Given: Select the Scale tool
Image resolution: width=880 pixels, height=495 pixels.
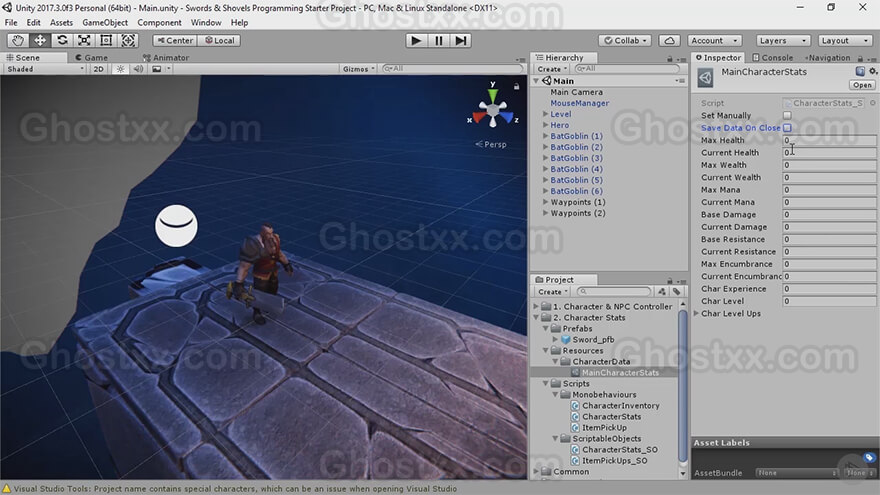Looking at the screenshot, I should (84, 40).
